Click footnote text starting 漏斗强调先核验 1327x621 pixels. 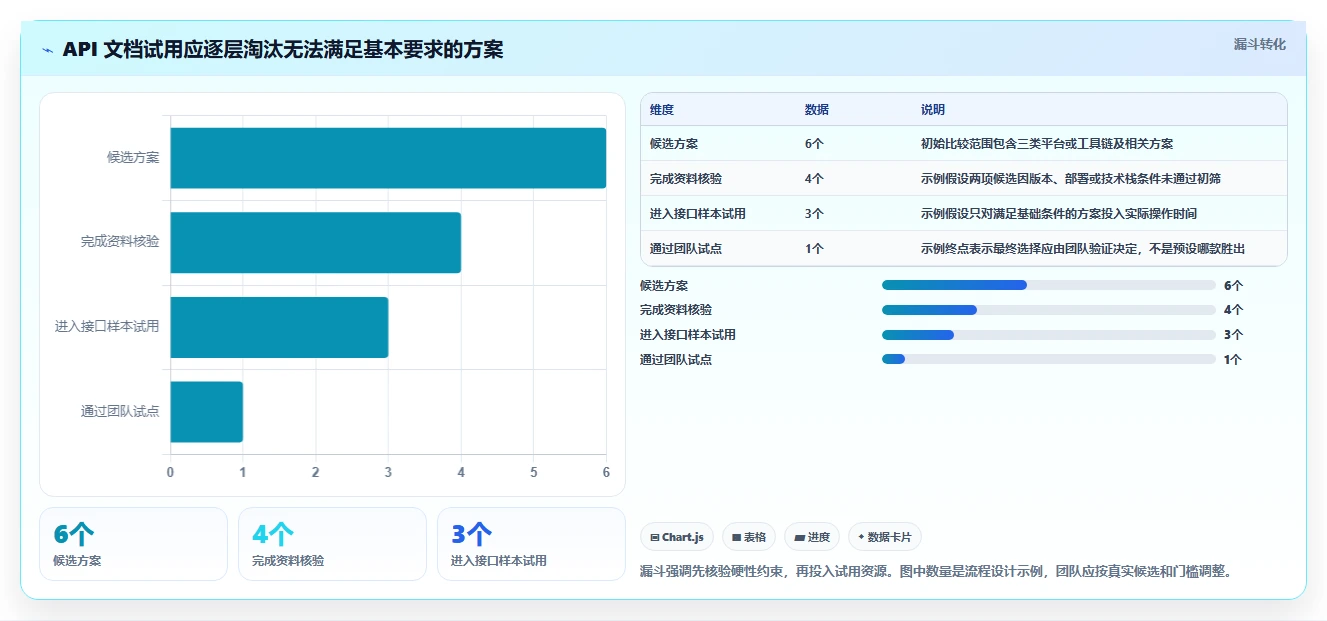pos(937,572)
